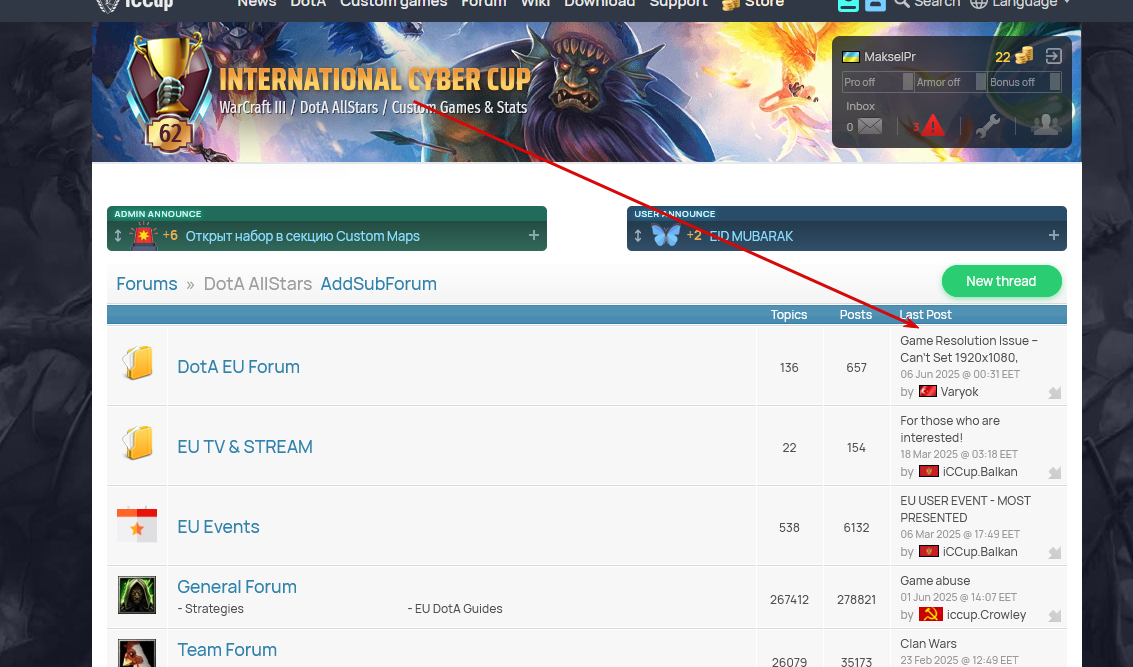Open EID MUBARAK user announcement
Screen dimensions: 1133x667
click(x=751, y=236)
